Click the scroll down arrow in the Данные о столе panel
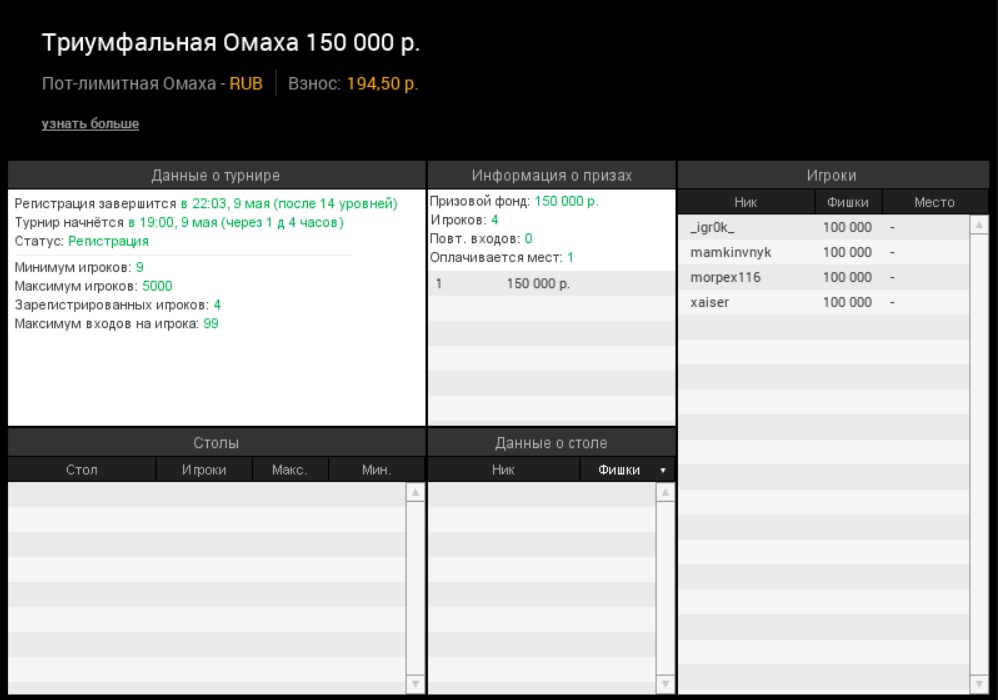Viewport: 998px width, 700px height. (x=665, y=684)
